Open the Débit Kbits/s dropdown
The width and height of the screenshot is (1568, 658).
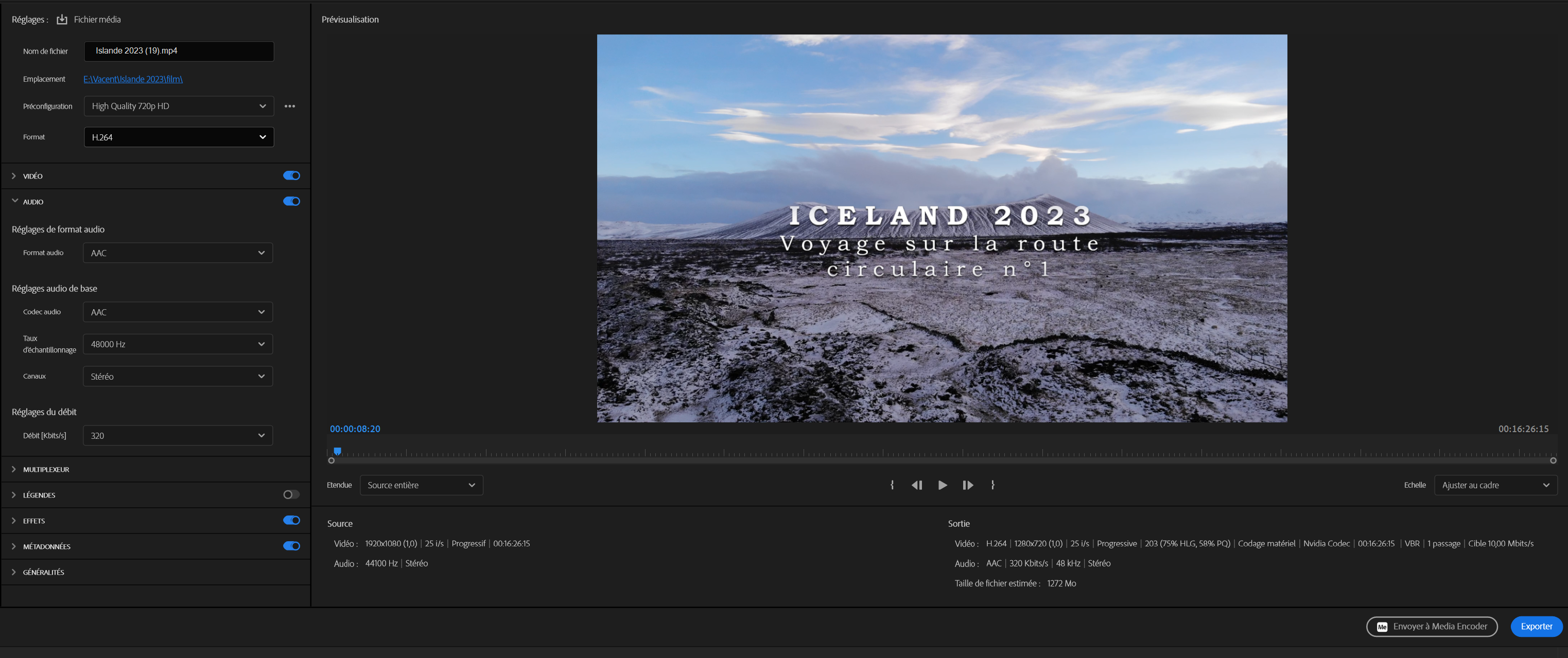177,435
